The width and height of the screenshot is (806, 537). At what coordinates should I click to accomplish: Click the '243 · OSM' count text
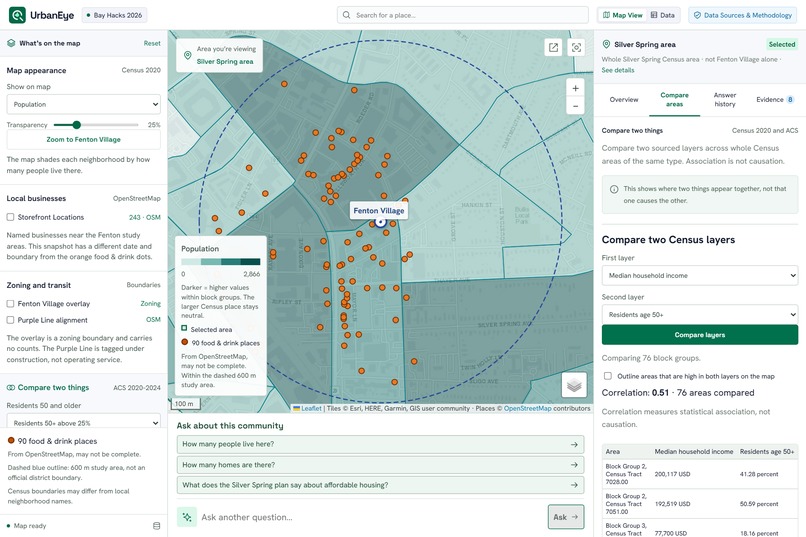(144, 217)
